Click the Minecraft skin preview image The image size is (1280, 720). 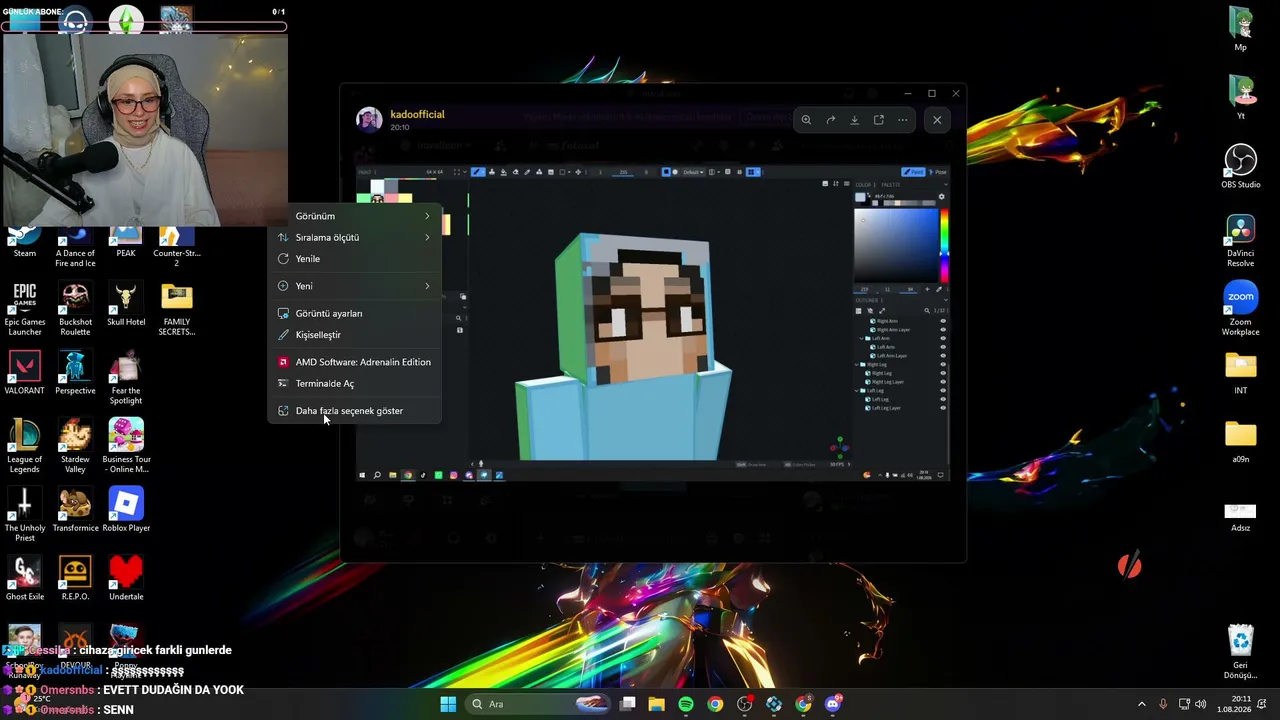pos(652,324)
